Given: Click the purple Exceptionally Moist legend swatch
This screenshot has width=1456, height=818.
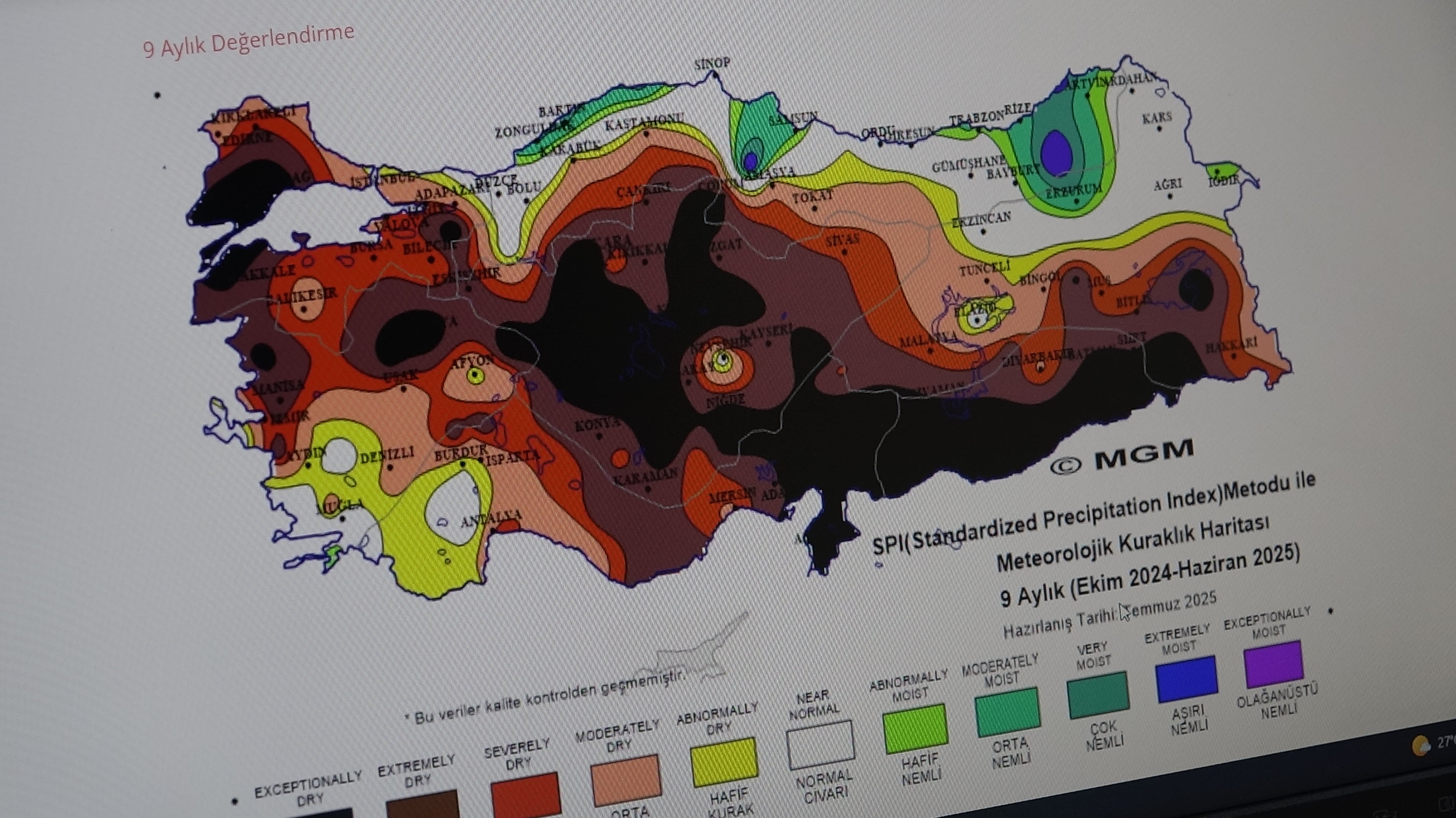Looking at the screenshot, I should point(1273,664).
